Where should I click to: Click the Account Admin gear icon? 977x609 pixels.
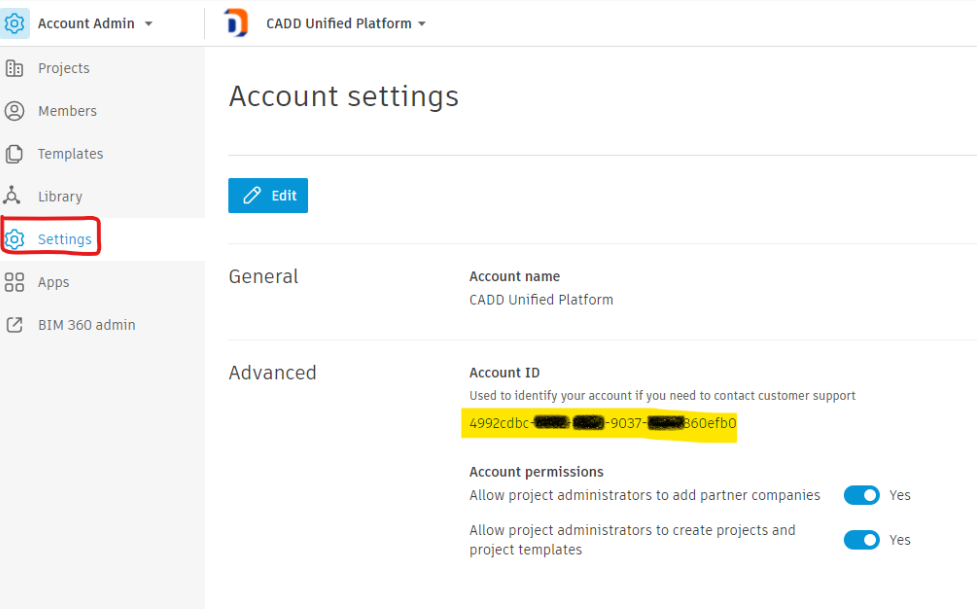14,24
